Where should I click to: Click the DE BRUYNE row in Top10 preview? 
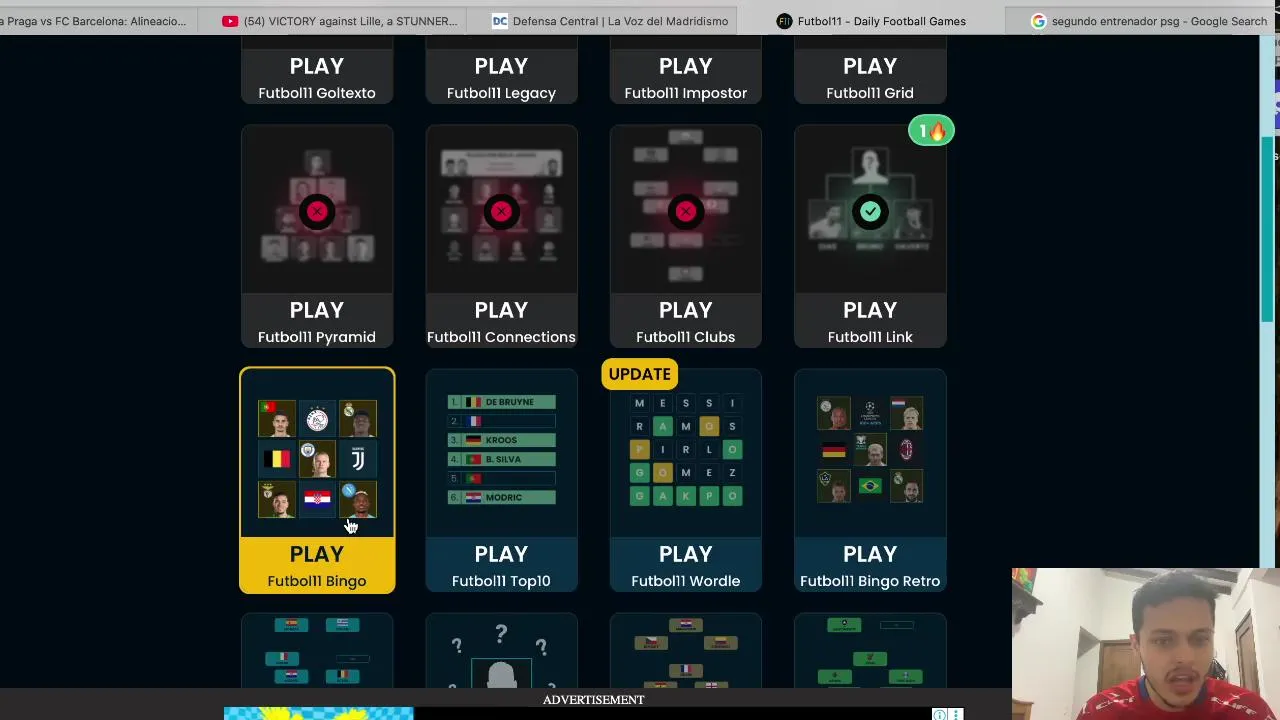(501, 402)
